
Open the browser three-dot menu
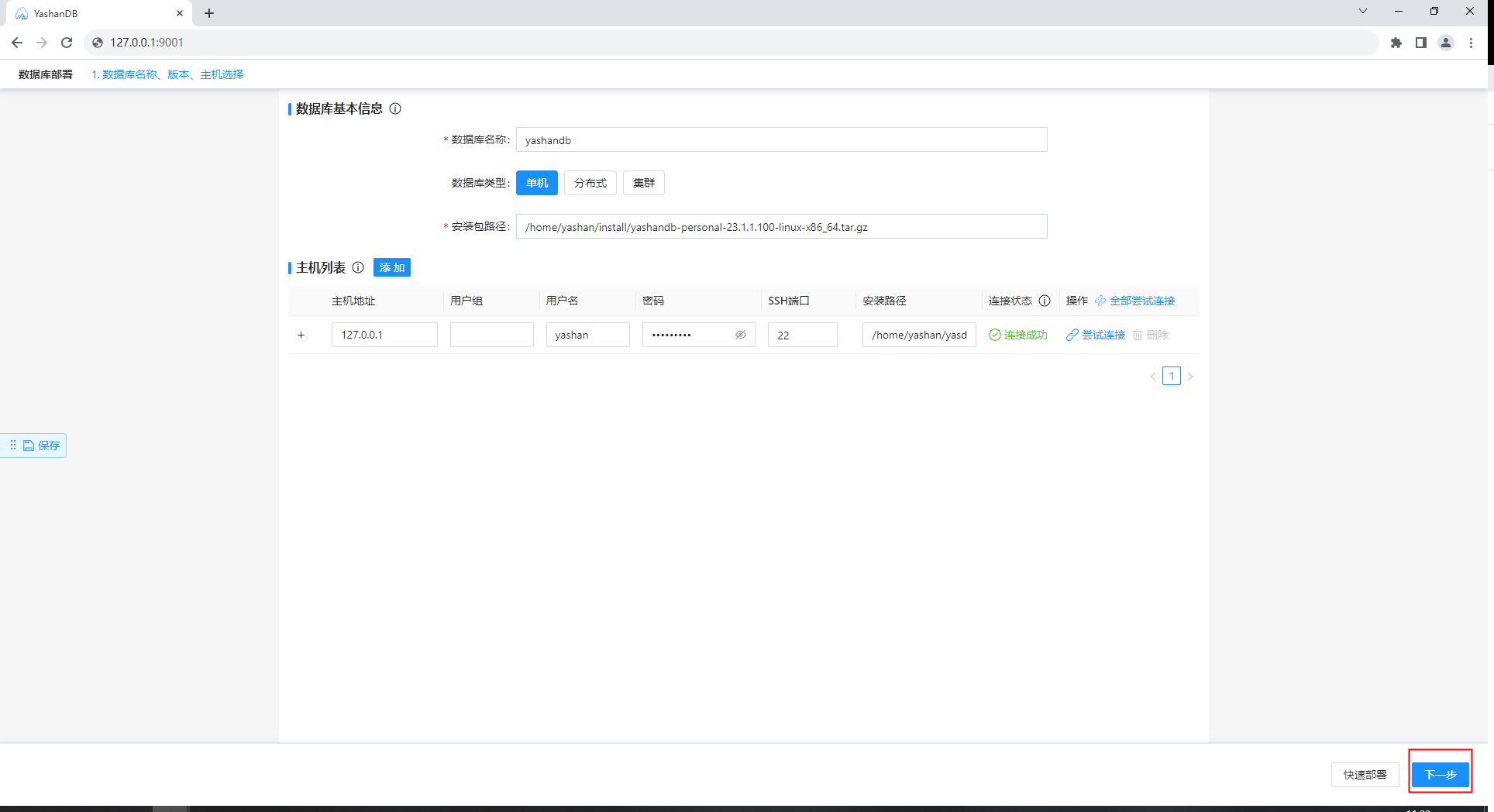coord(1471,43)
